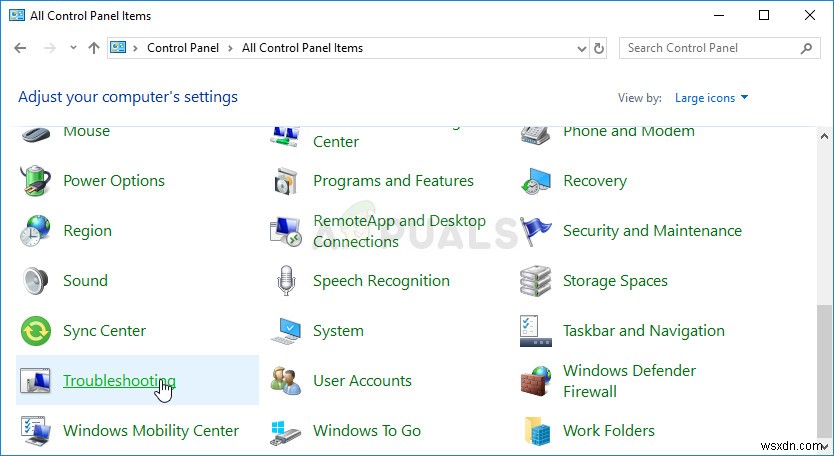Select All Control Panel Items breadcrumb

pos(302,48)
